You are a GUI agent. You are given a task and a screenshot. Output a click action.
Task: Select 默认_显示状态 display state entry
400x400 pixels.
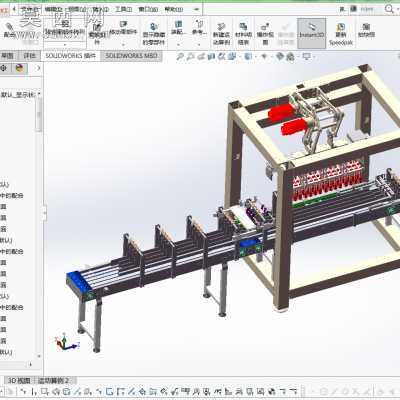(19, 95)
